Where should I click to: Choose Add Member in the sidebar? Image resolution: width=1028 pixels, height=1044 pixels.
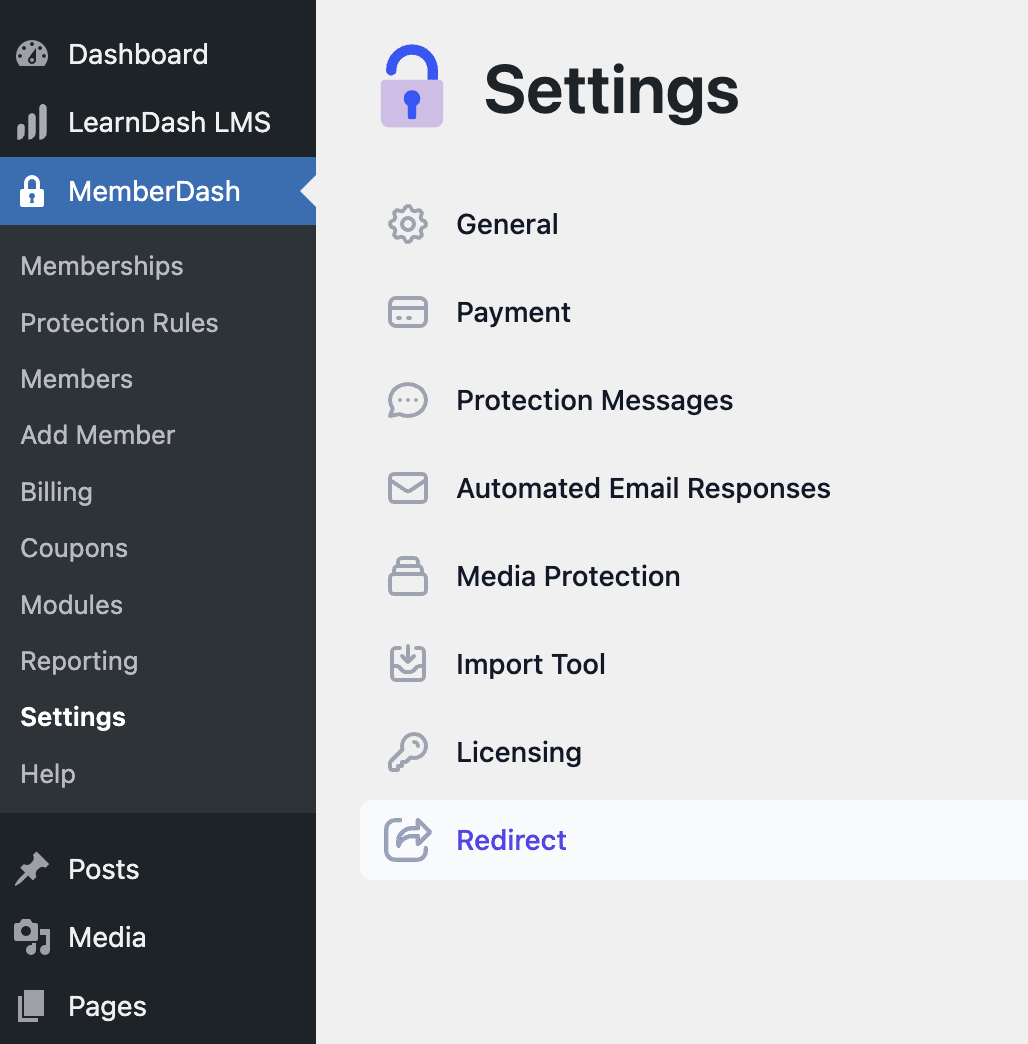[98, 435]
